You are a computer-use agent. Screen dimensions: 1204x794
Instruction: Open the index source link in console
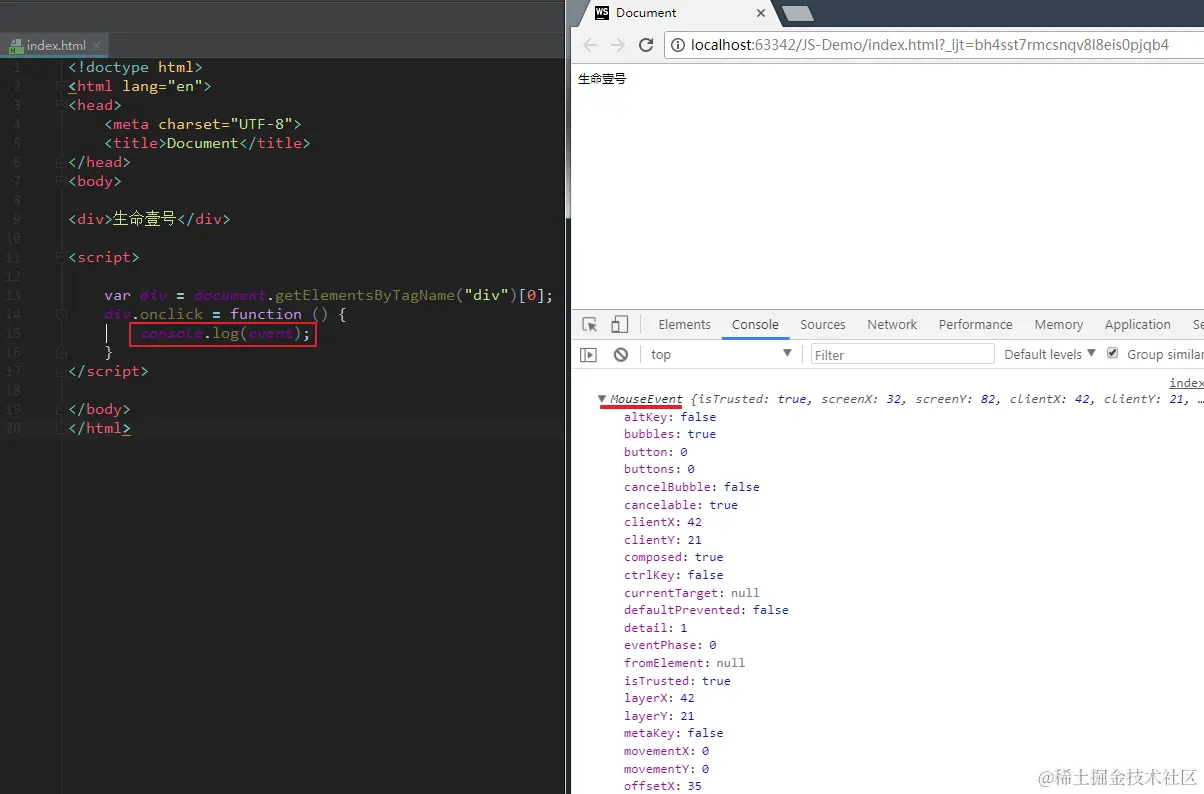click(x=1187, y=383)
